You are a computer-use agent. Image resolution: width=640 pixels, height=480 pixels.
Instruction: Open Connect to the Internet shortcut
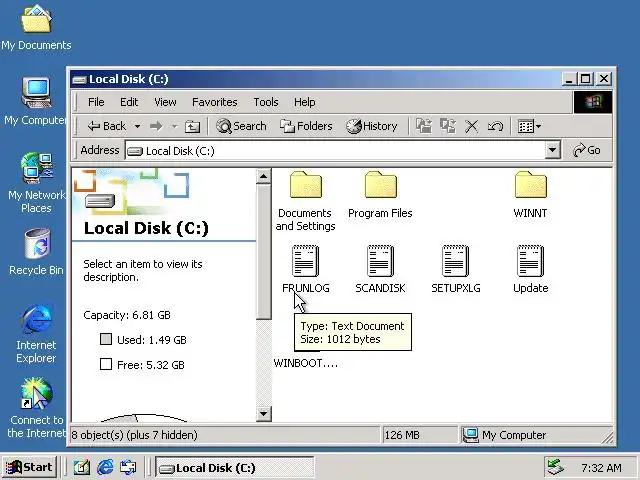click(36, 408)
